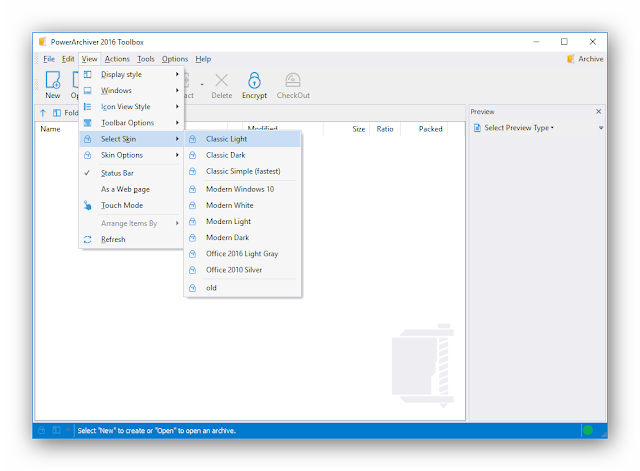Toggle Touch Mode on
Screen dimensions: 640x471
pyautogui.click(x=132, y=205)
